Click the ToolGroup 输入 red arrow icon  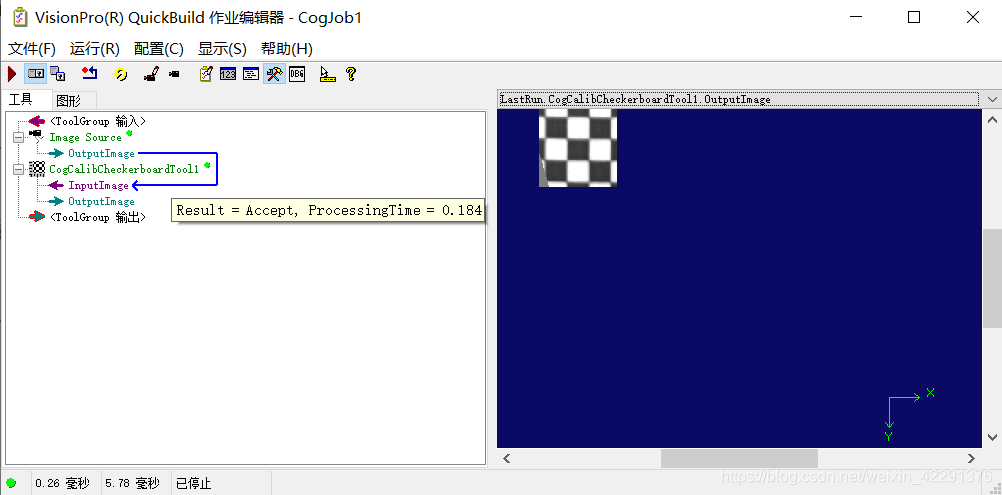click(x=37, y=121)
